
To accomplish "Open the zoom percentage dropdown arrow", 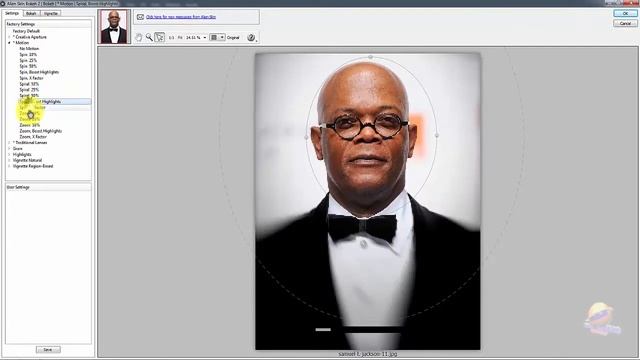I will (204, 38).
